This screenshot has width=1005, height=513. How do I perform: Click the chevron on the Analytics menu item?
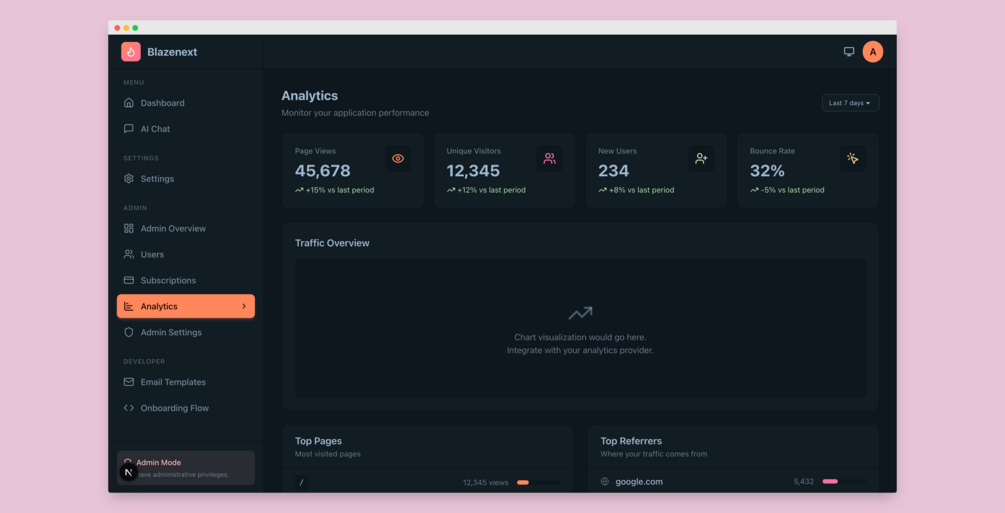(244, 307)
